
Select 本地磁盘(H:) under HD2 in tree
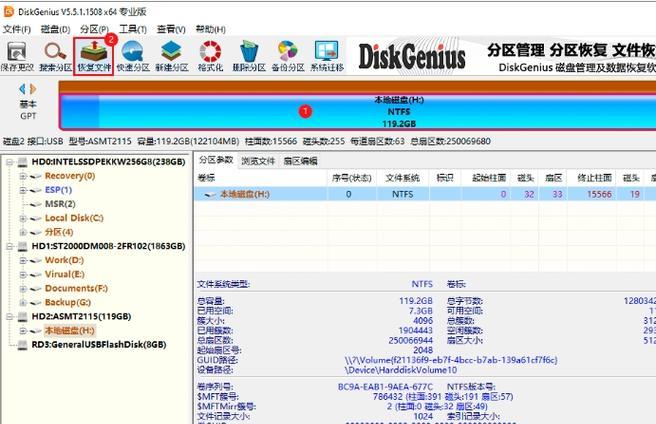pos(70,331)
